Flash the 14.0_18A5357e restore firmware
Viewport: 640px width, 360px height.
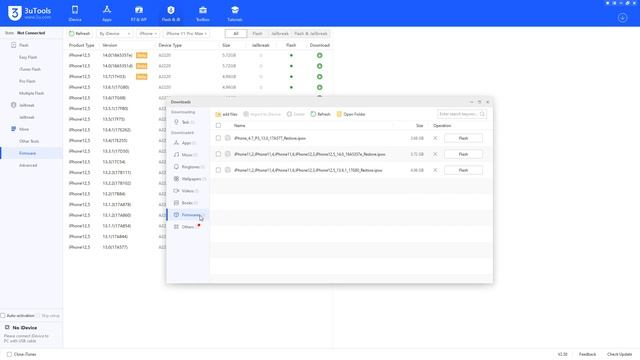[463, 154]
